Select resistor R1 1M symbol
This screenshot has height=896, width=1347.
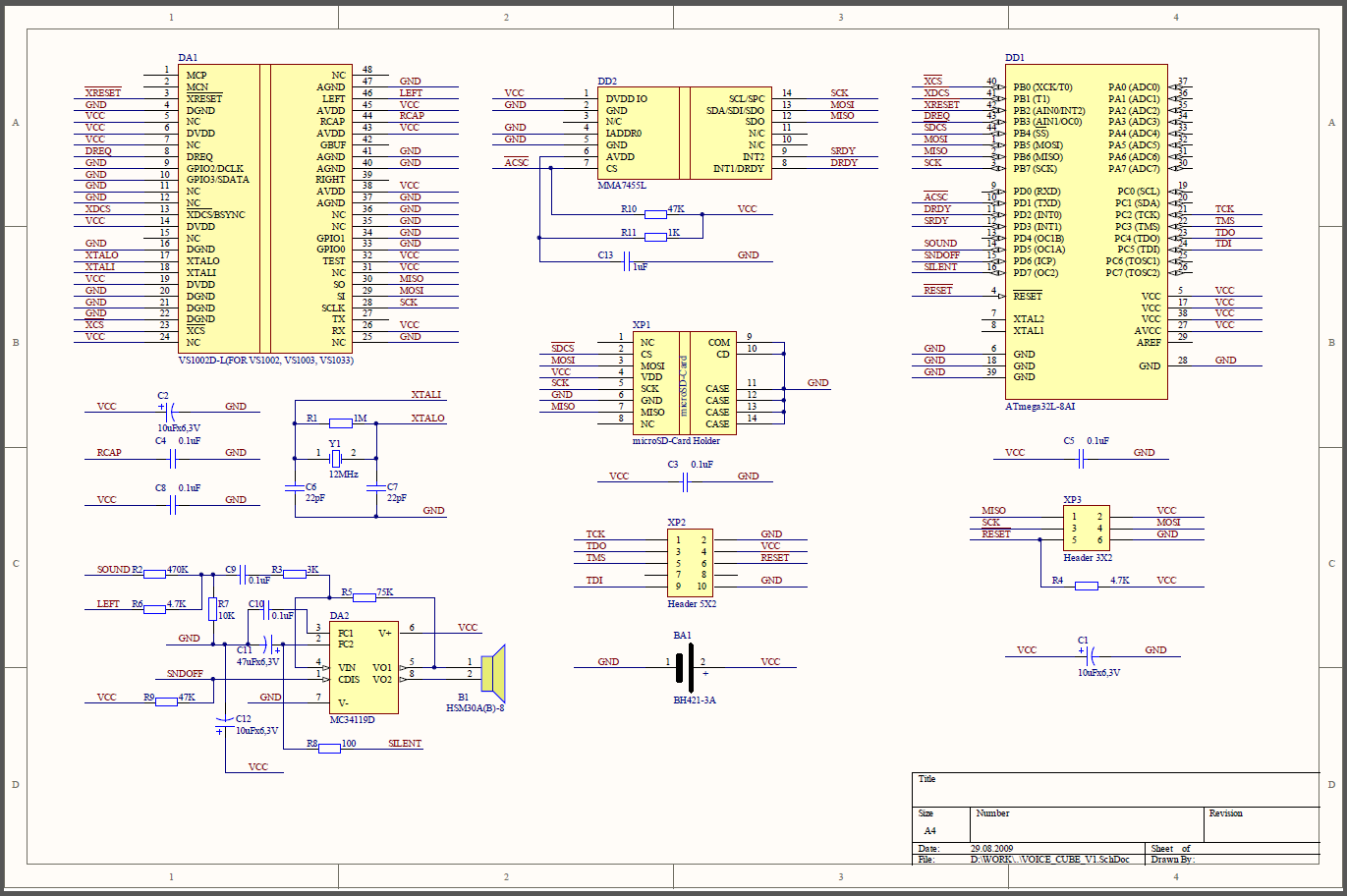pyautogui.click(x=341, y=422)
